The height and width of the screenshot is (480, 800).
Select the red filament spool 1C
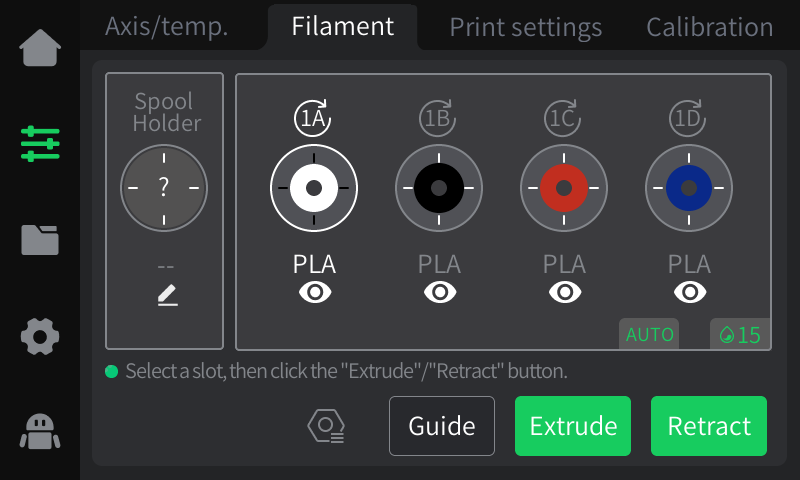tap(564, 188)
